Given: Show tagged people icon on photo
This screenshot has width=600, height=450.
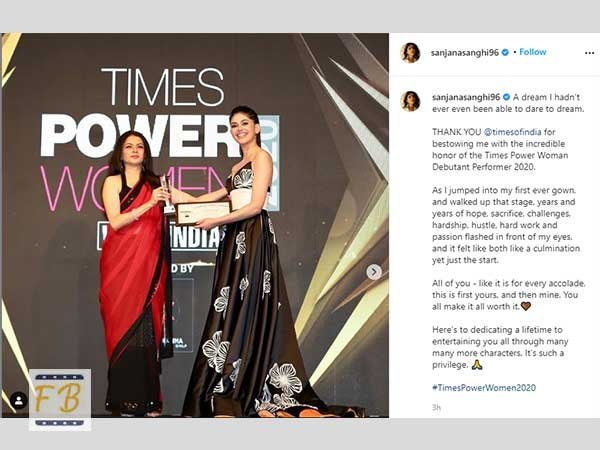Looking at the screenshot, I should [x=18, y=400].
